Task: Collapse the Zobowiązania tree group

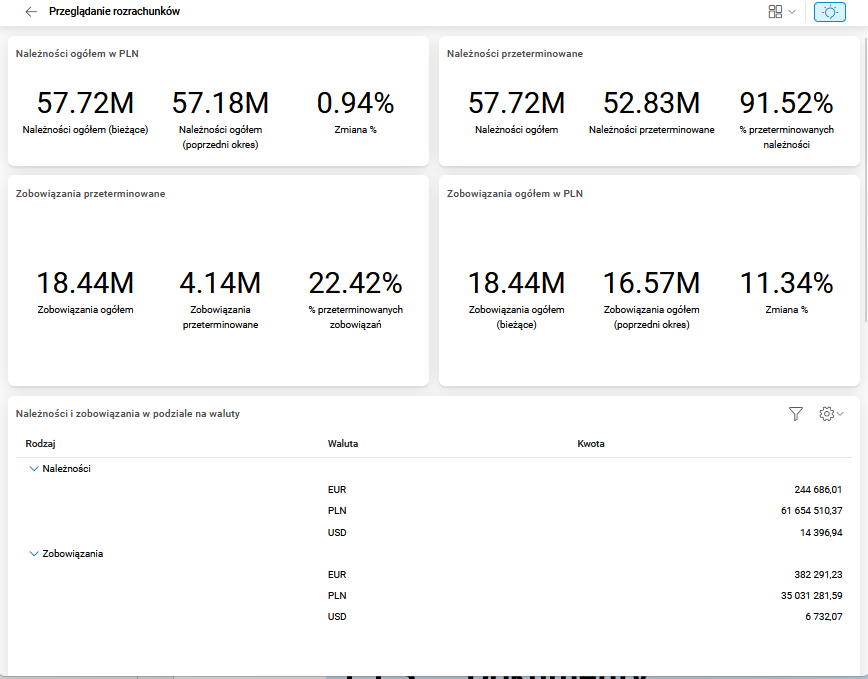Action: coord(34,553)
